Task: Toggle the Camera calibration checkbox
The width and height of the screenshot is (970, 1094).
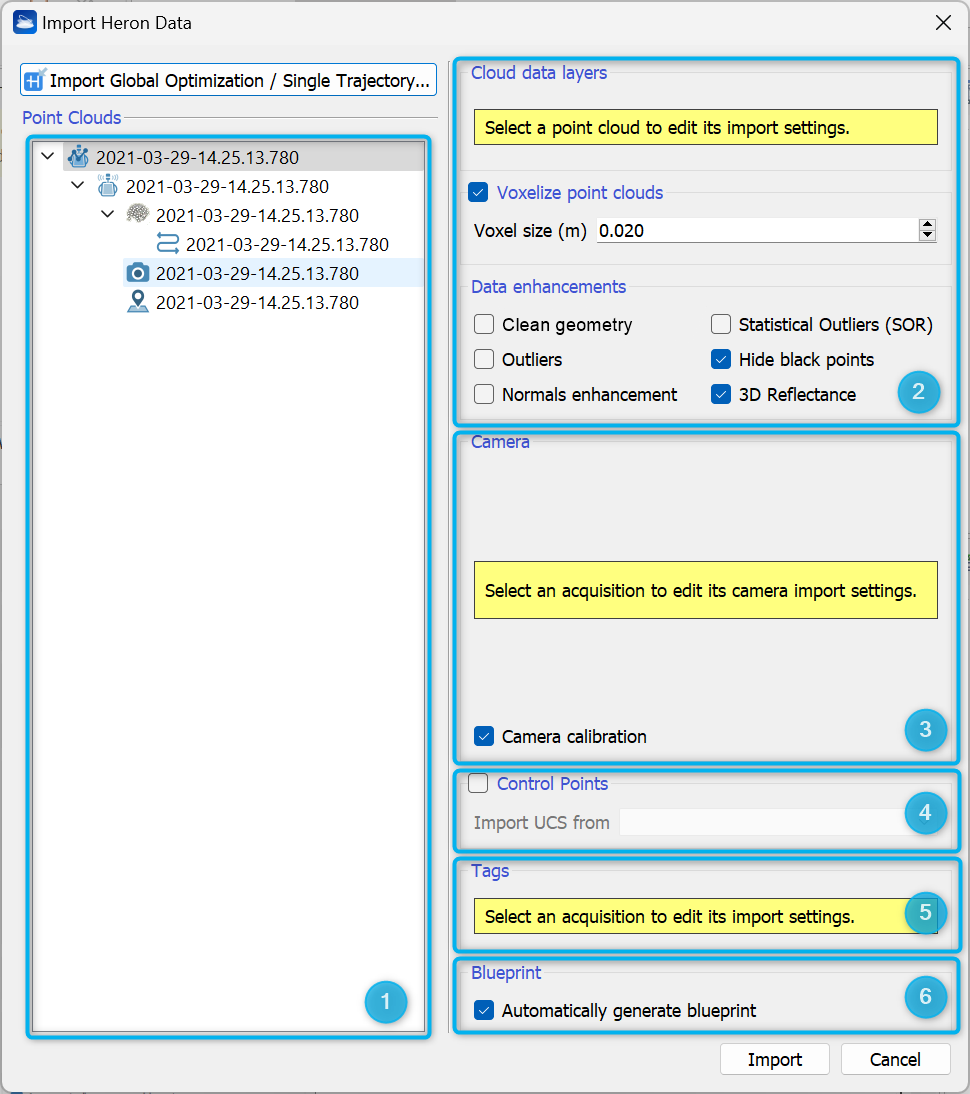Action: coord(484,736)
